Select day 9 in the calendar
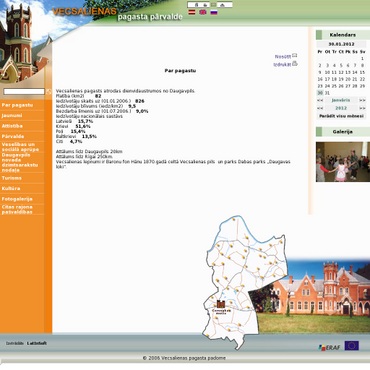Image resolution: width=370 pixels, height=370 pixels. coord(320,72)
